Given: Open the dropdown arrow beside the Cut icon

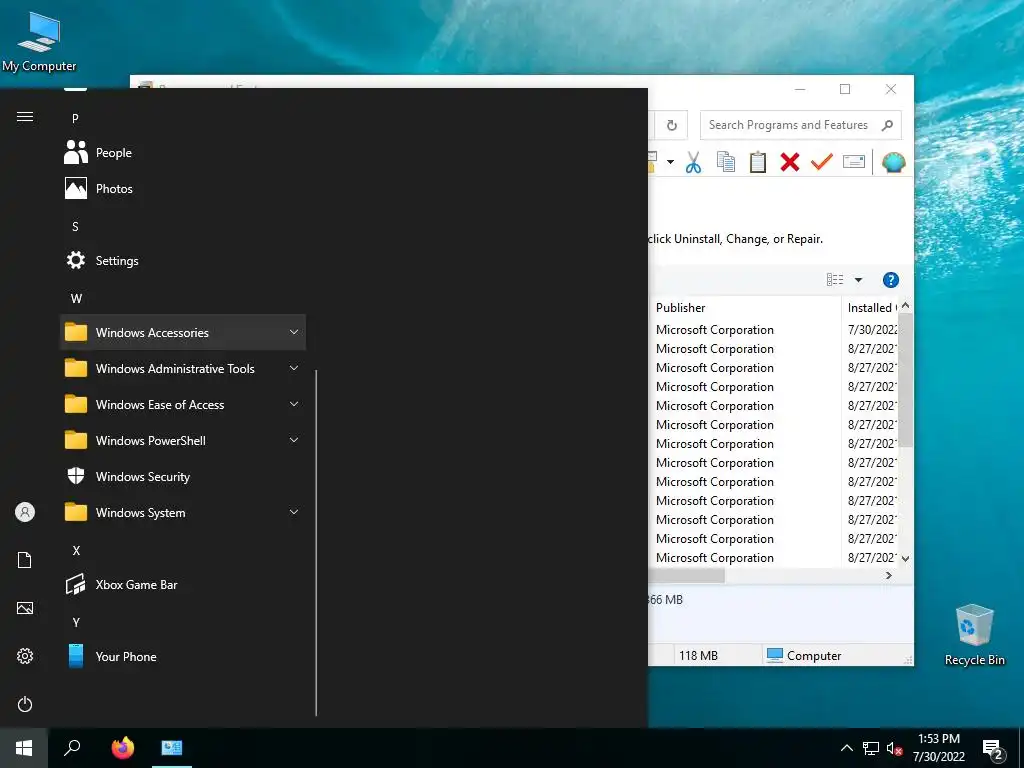Looking at the screenshot, I should coord(670,162).
